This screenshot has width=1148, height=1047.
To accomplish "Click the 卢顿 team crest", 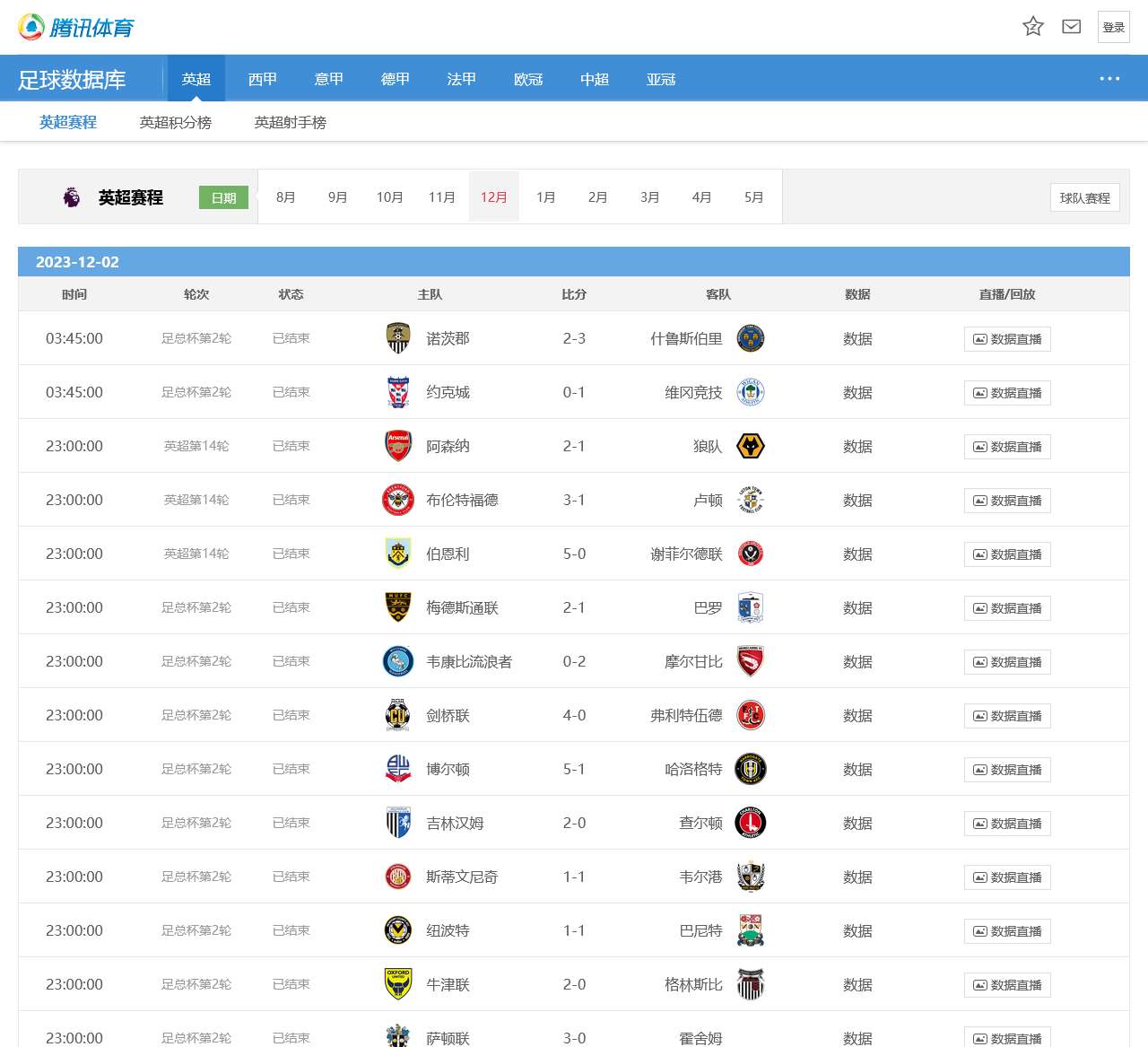I will point(751,500).
